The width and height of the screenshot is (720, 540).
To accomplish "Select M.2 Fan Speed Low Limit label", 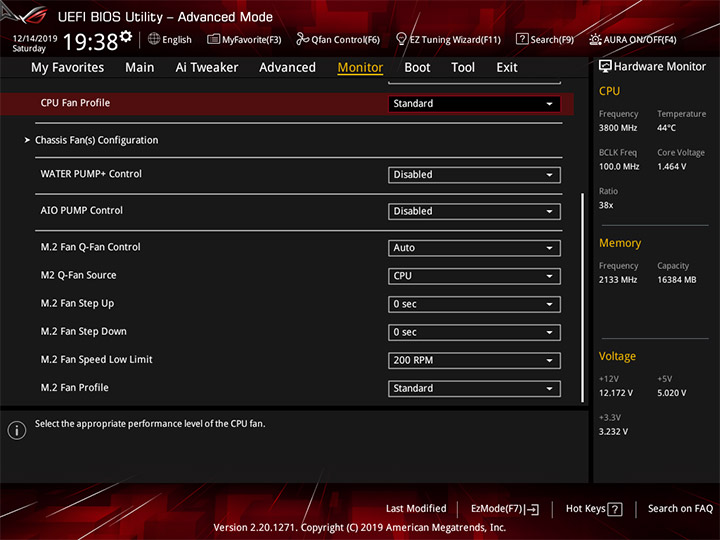I will tap(96, 360).
